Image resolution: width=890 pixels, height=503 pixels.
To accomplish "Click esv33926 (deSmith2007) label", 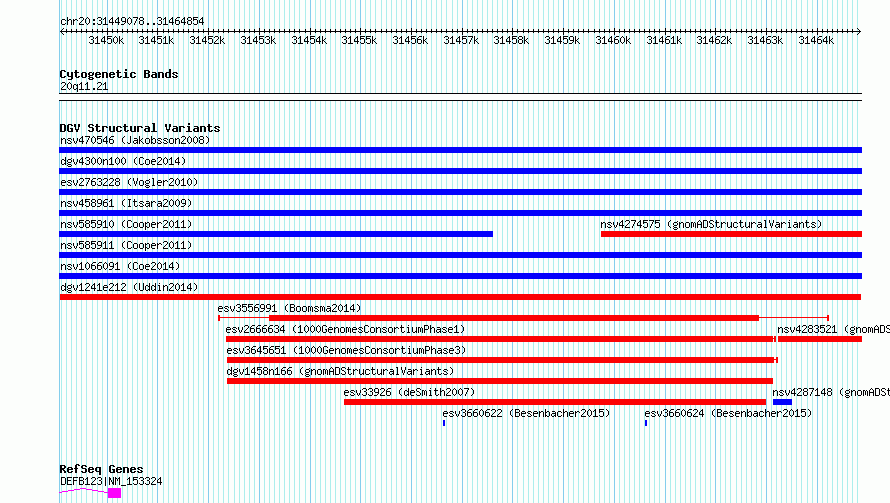I will (x=409, y=392).
